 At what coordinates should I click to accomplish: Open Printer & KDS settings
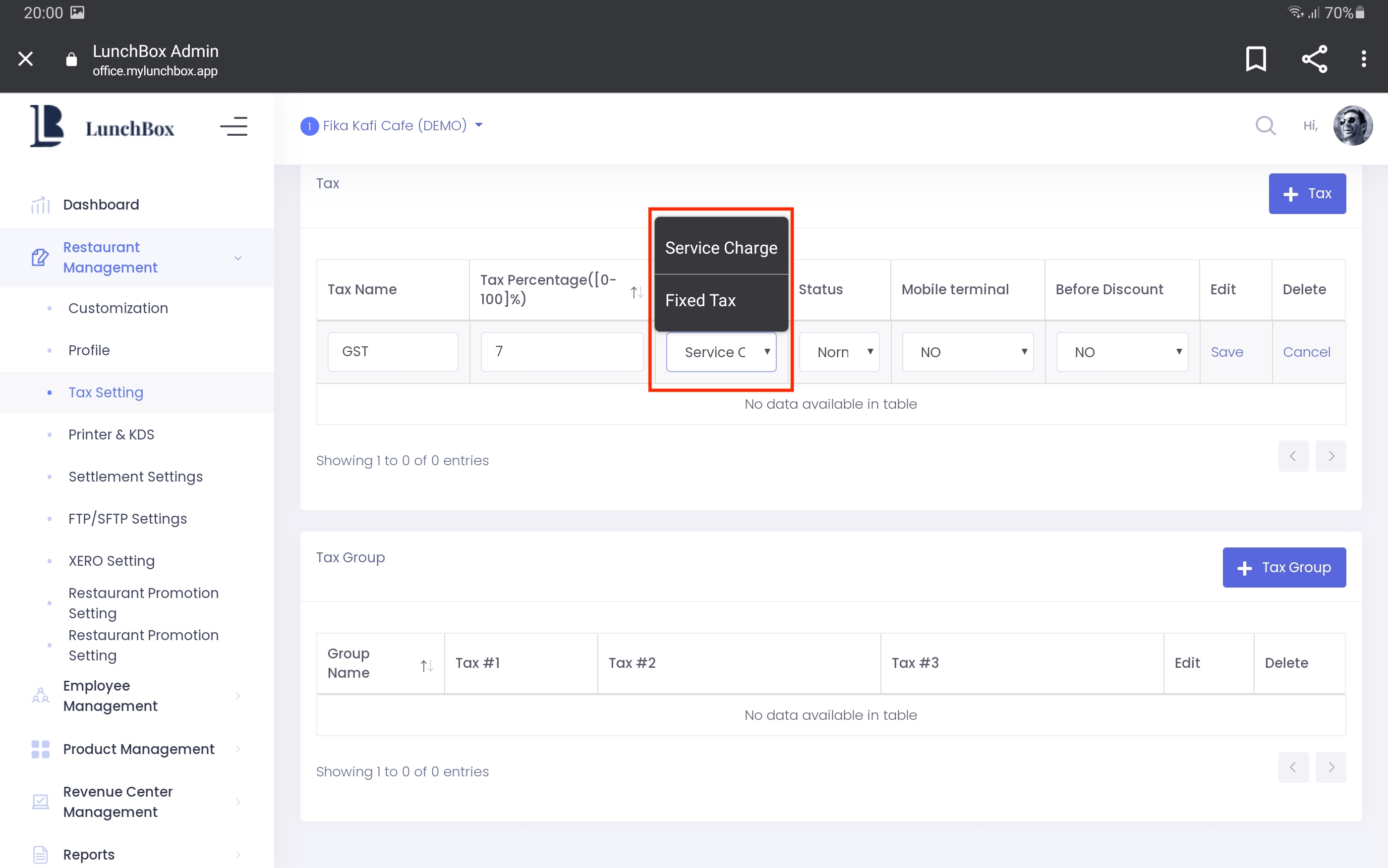click(x=112, y=434)
